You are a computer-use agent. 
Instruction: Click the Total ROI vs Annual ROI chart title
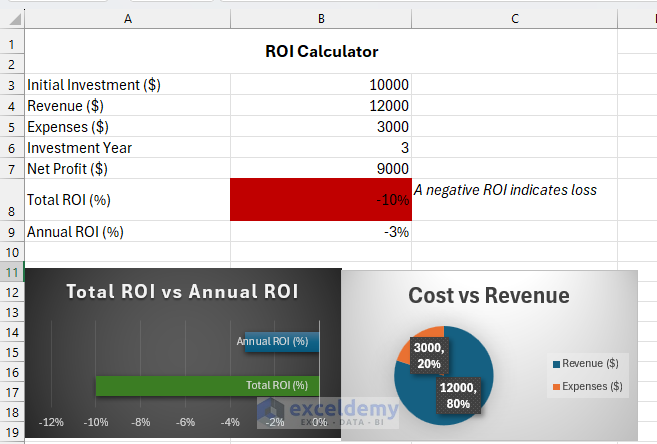pyautogui.click(x=182, y=291)
